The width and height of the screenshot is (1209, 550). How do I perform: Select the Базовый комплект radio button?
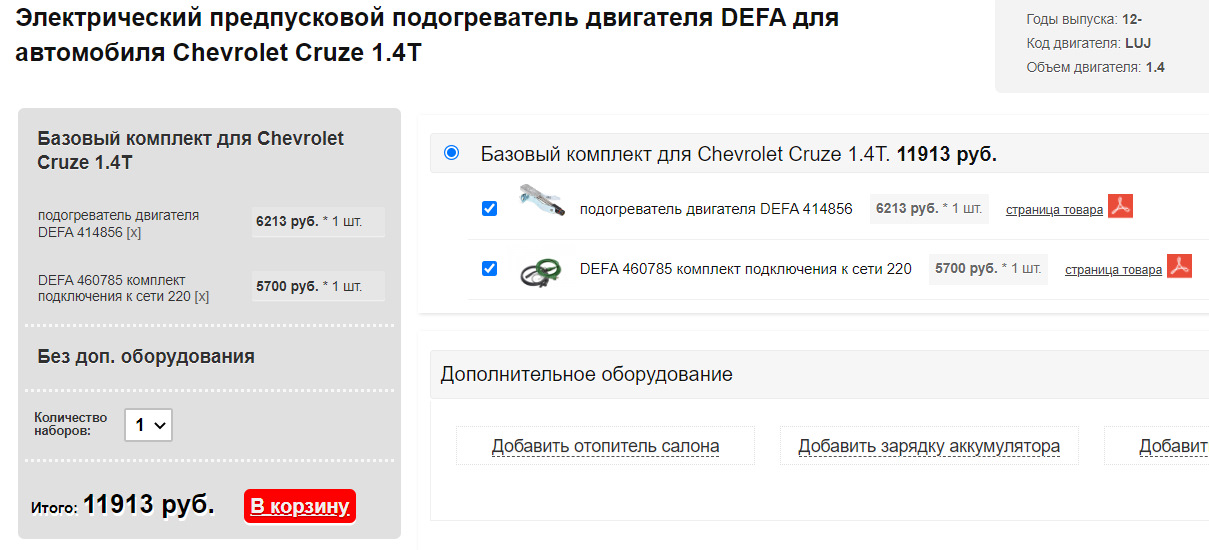[x=451, y=153]
